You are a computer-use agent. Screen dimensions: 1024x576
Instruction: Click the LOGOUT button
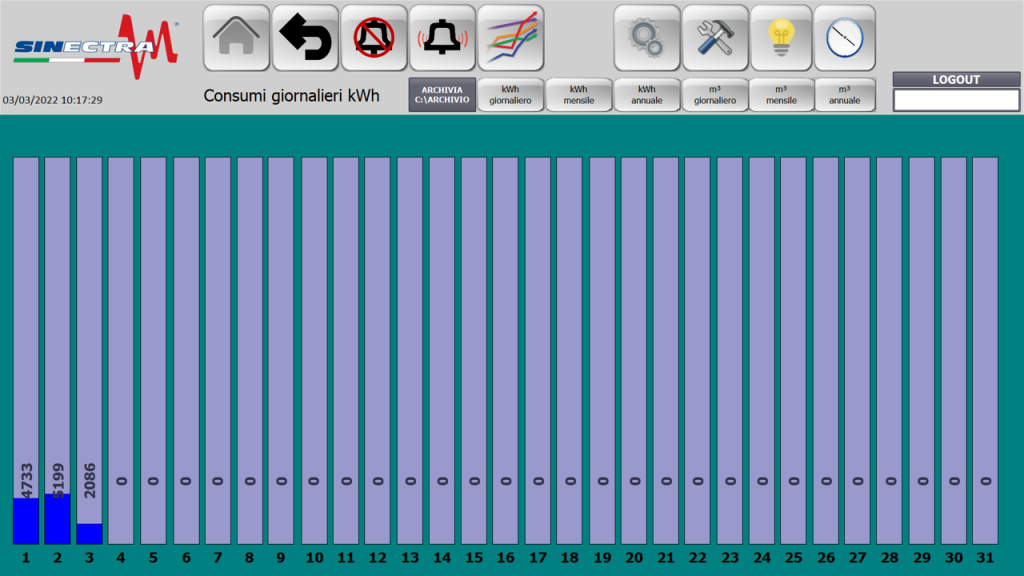(956, 79)
